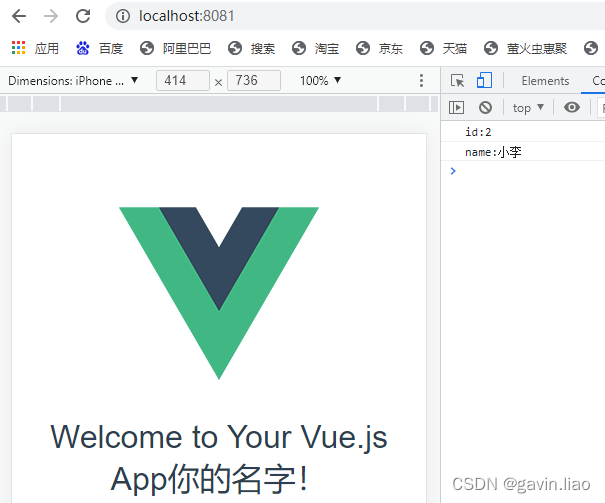Create a live expression with eye icon
Screen dimensions: 605x503
572,107
